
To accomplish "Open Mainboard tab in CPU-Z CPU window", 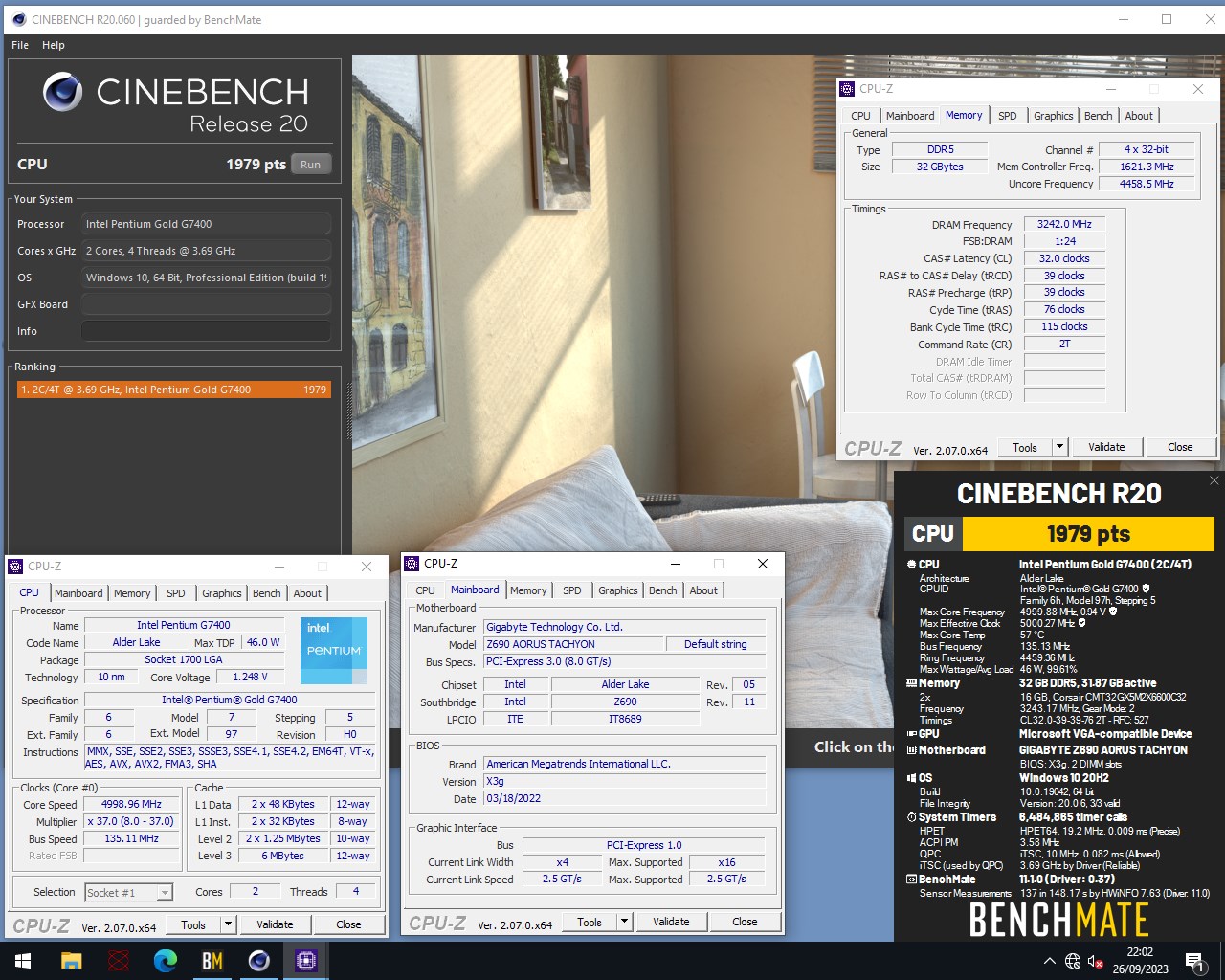I will [x=78, y=593].
